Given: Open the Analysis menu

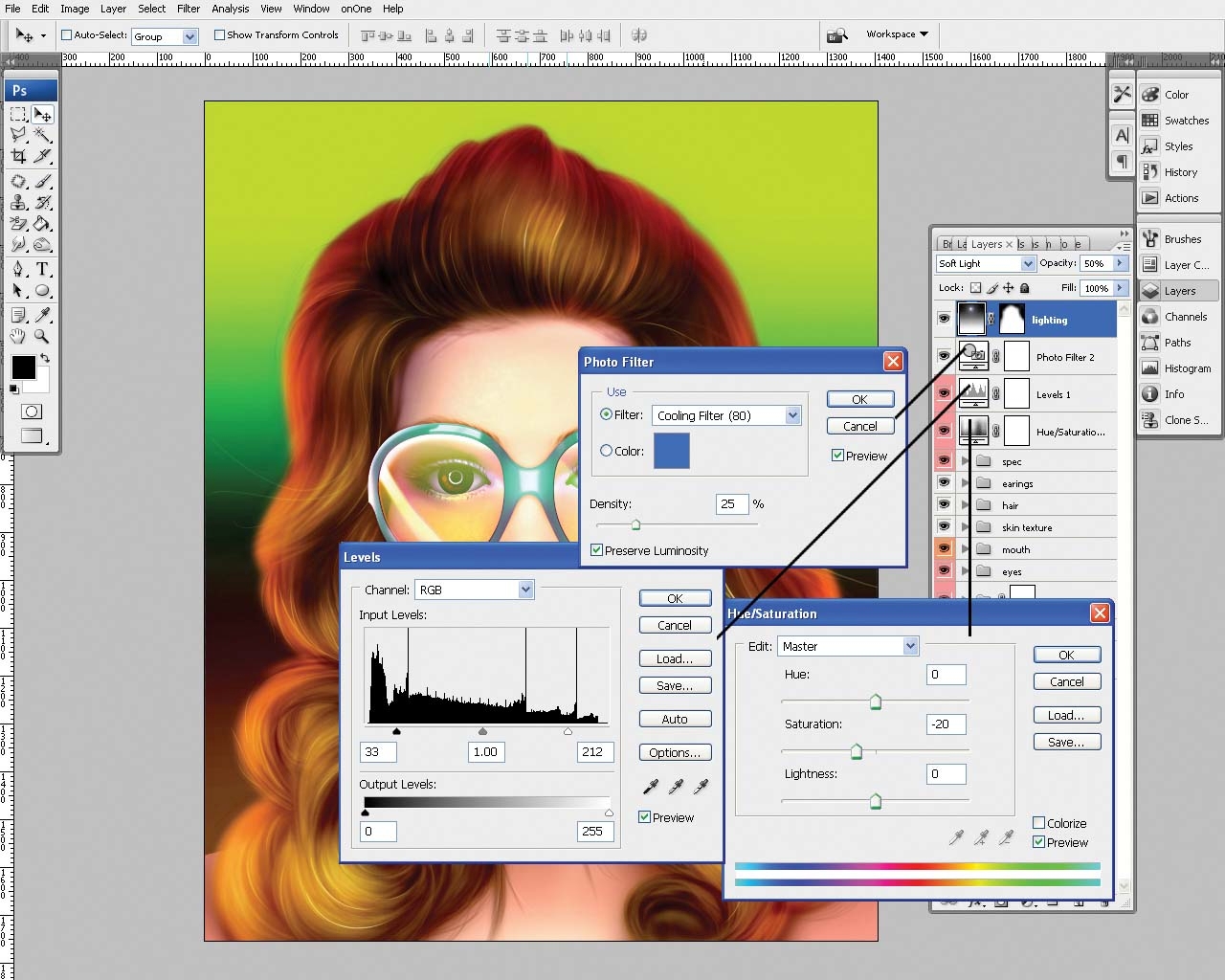Looking at the screenshot, I should tap(231, 9).
